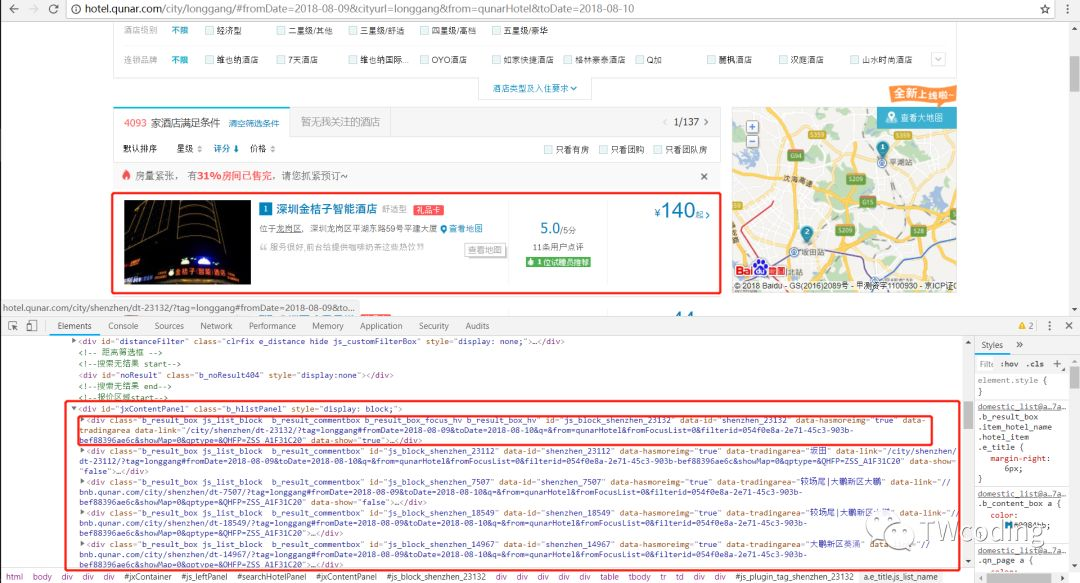Click the hotel night photo thumbnail
1080x583 pixels.
pyautogui.click(x=187, y=243)
